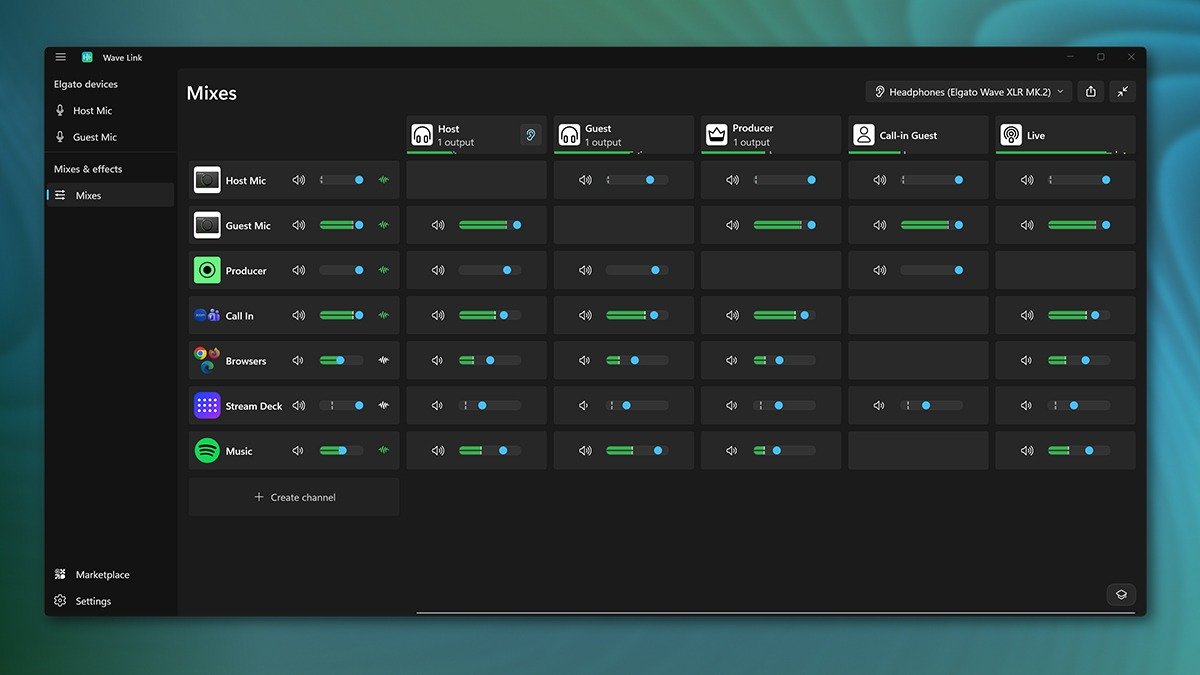Image resolution: width=1200 pixels, height=675 pixels.
Task: Click the headphones icon on the Host mix
Action: coord(422,133)
